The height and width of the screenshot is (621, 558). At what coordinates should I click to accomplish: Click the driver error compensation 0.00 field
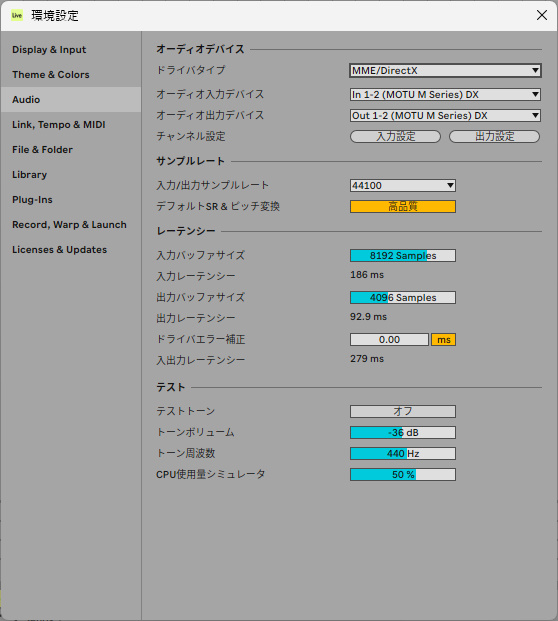(x=389, y=339)
